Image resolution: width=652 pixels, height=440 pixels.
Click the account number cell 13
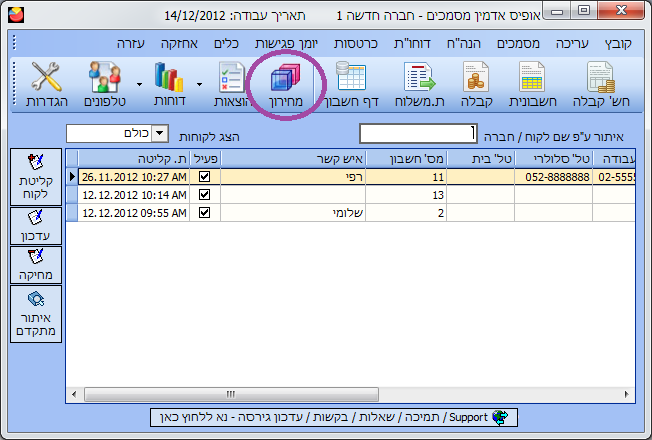coord(406,195)
